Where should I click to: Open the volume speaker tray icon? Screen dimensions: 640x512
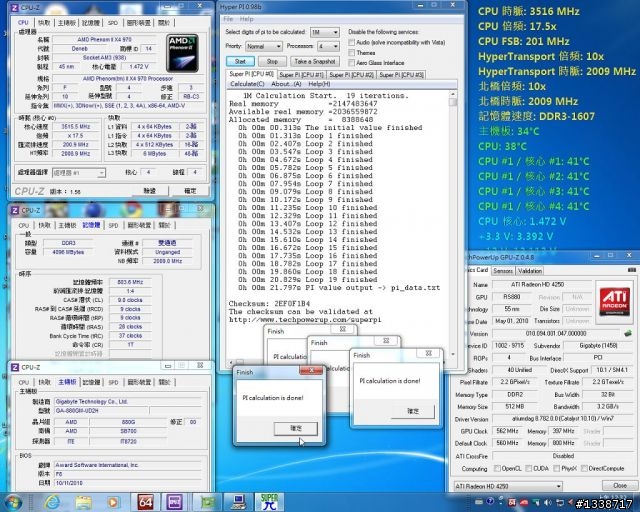pyautogui.click(x=547, y=503)
